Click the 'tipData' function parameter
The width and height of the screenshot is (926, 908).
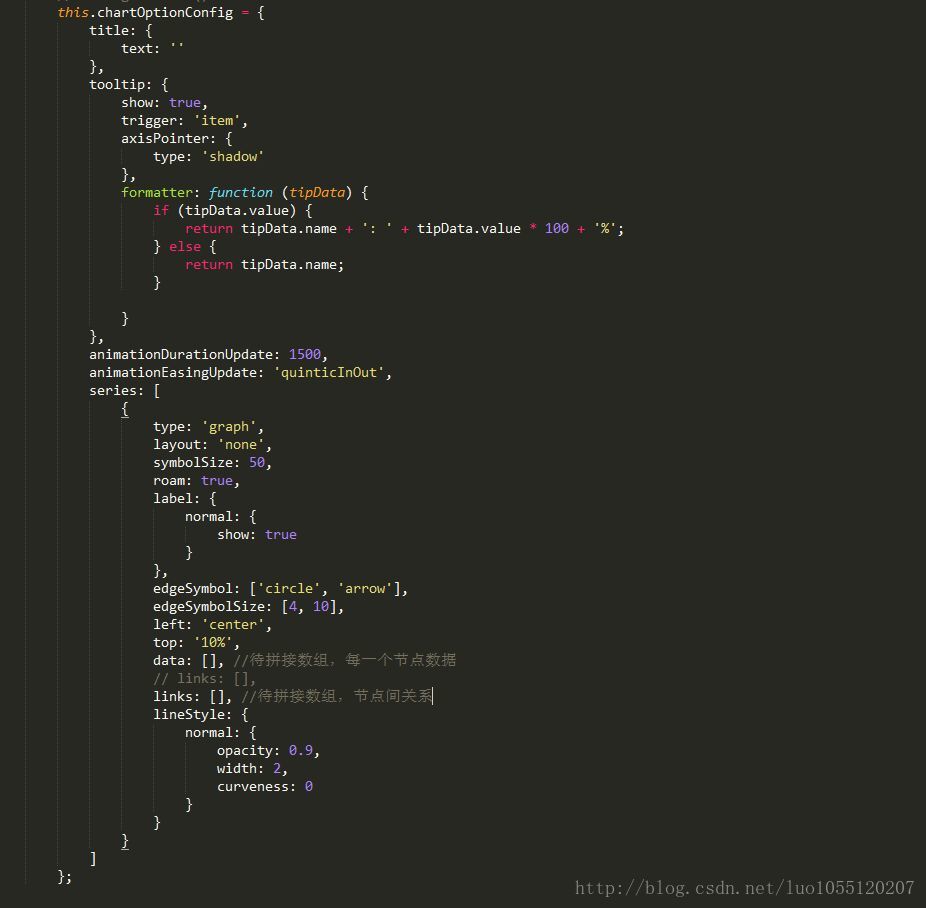[317, 192]
